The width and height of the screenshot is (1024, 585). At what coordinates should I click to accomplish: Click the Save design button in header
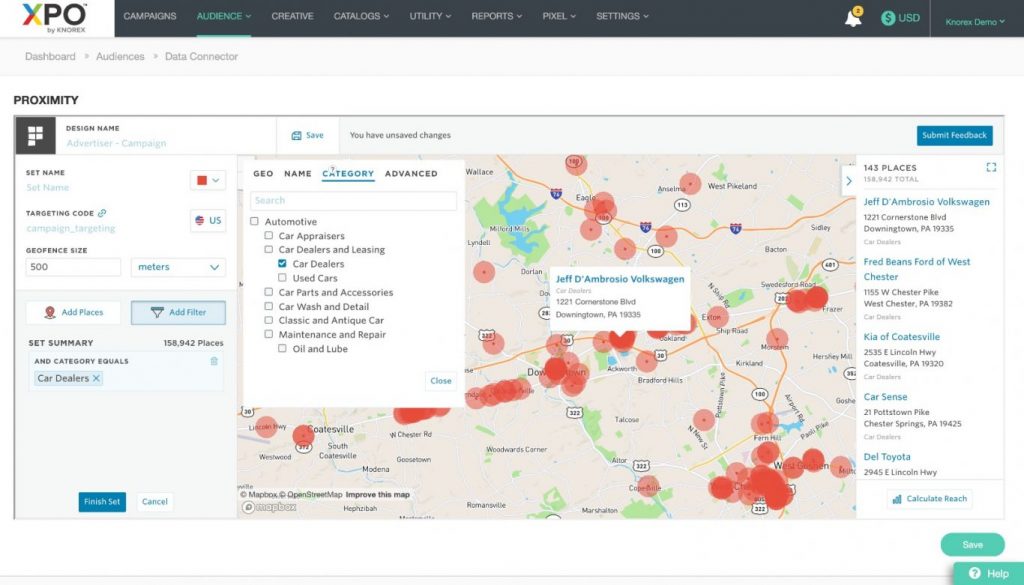click(307, 135)
